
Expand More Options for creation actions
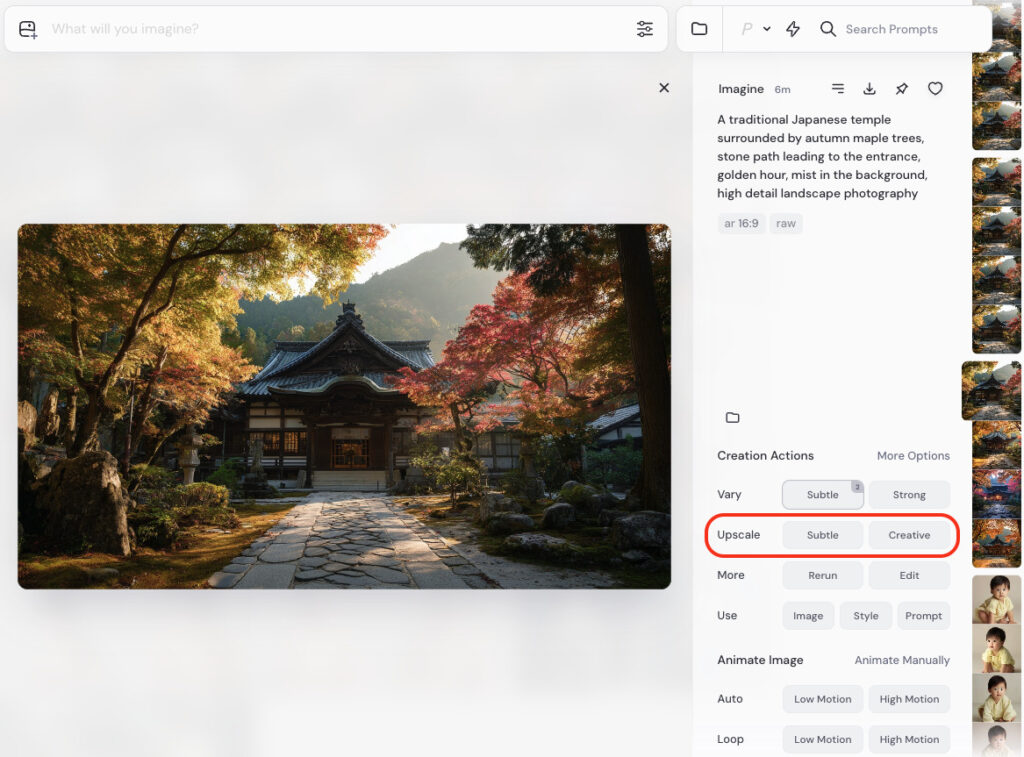913,456
